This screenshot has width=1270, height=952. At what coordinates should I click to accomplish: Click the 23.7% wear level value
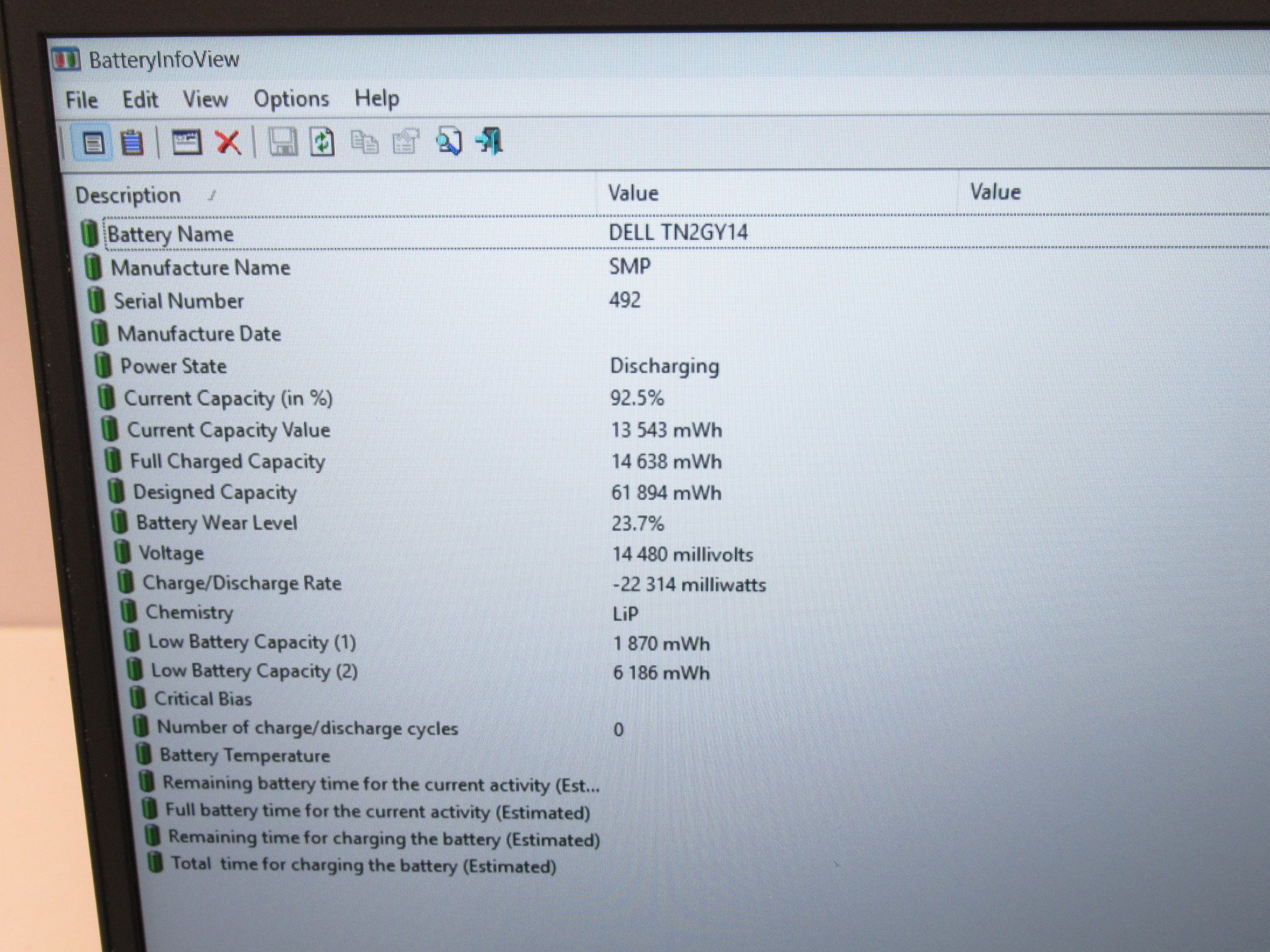click(638, 524)
